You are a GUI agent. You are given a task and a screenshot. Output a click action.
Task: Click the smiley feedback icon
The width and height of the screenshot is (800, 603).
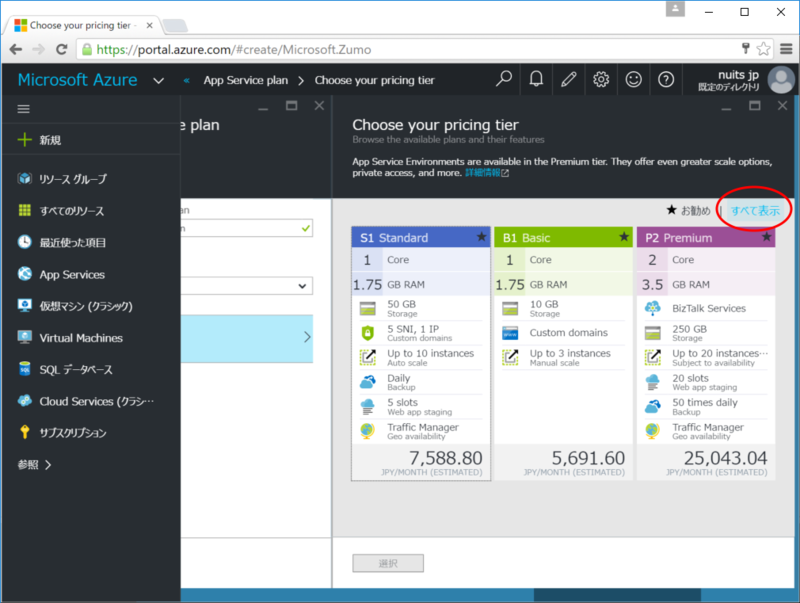633,80
